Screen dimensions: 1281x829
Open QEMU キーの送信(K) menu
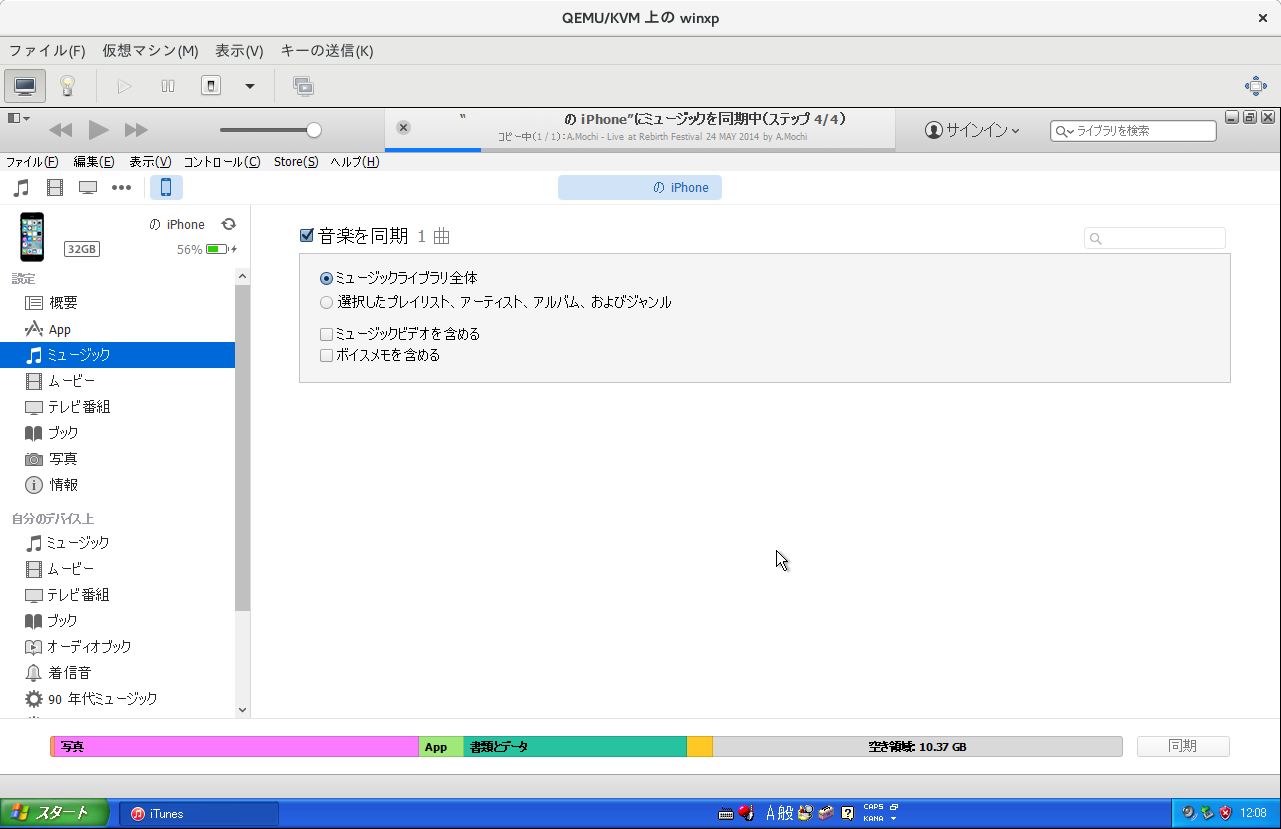[x=327, y=50]
